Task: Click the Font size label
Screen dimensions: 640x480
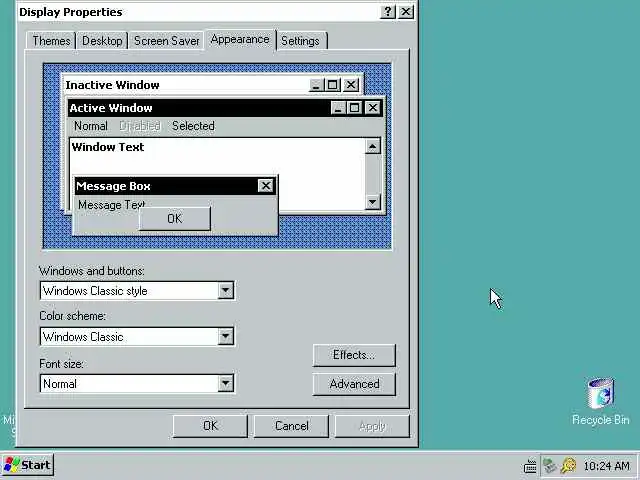Action: tap(61, 363)
